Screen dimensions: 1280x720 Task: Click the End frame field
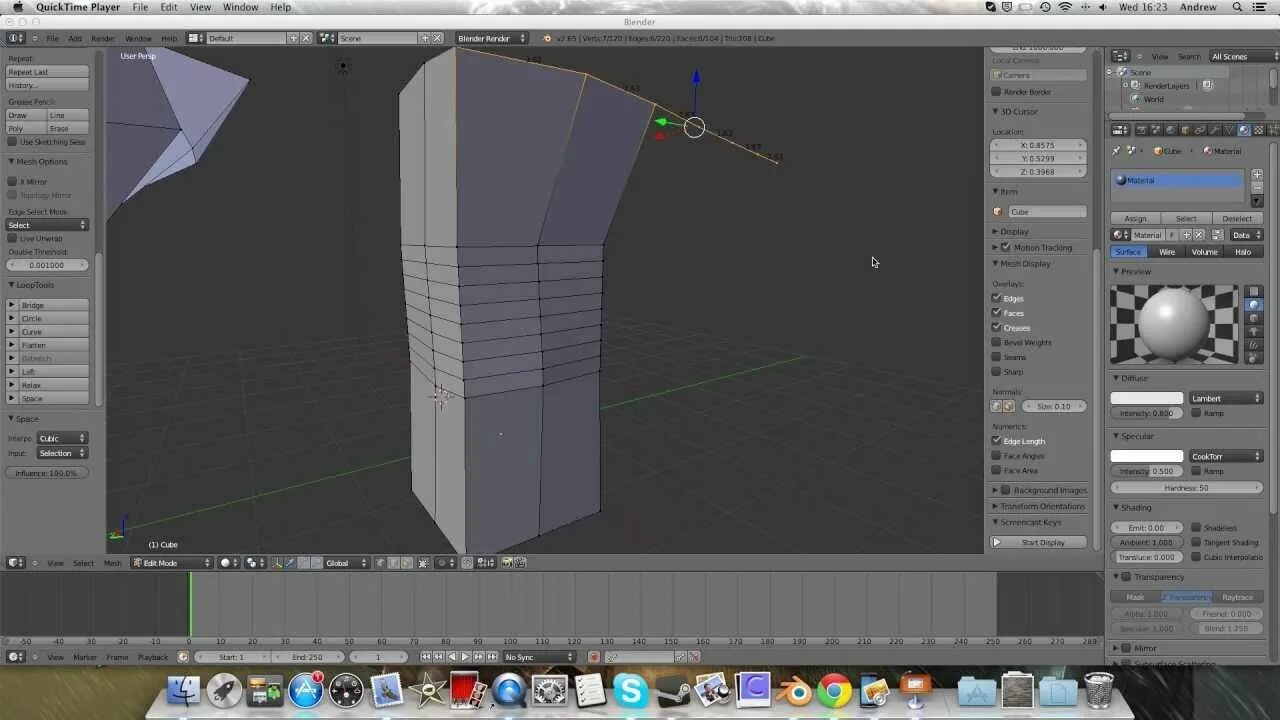click(307, 657)
